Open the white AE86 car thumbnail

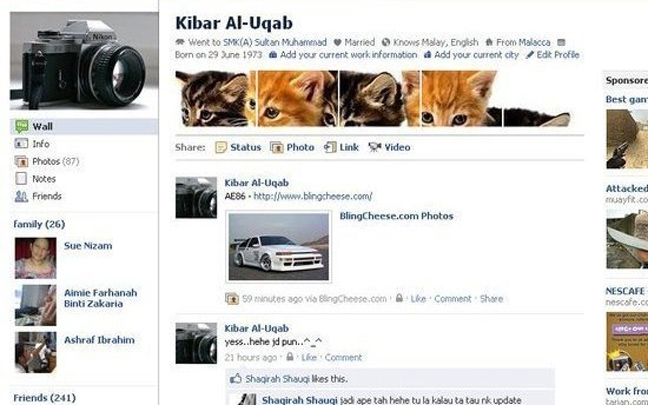coord(279,247)
